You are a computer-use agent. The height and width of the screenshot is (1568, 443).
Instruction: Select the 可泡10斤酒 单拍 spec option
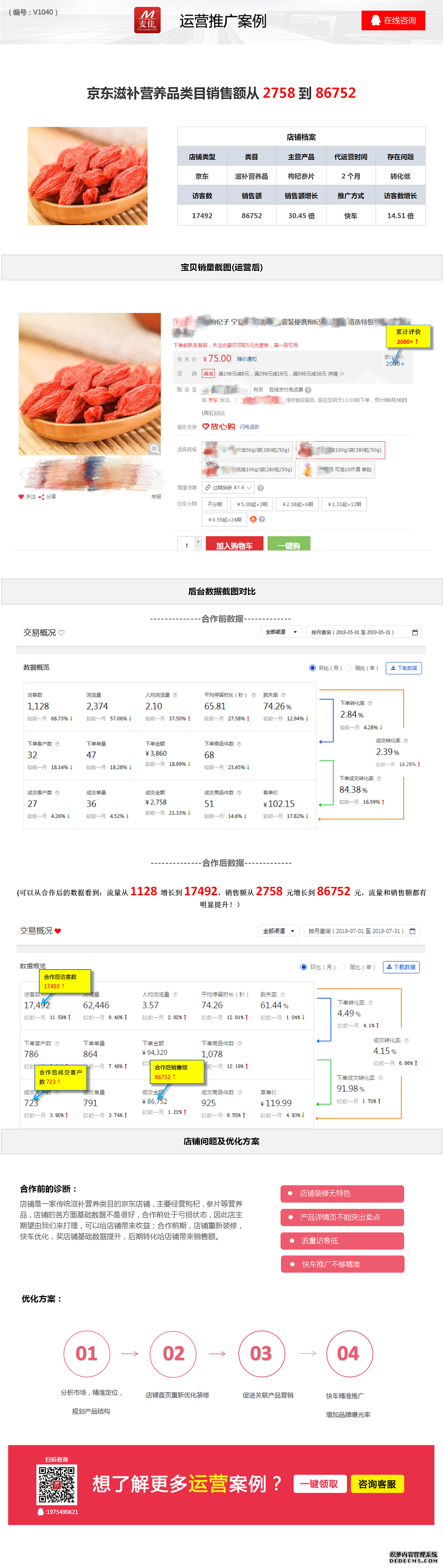click(x=337, y=469)
